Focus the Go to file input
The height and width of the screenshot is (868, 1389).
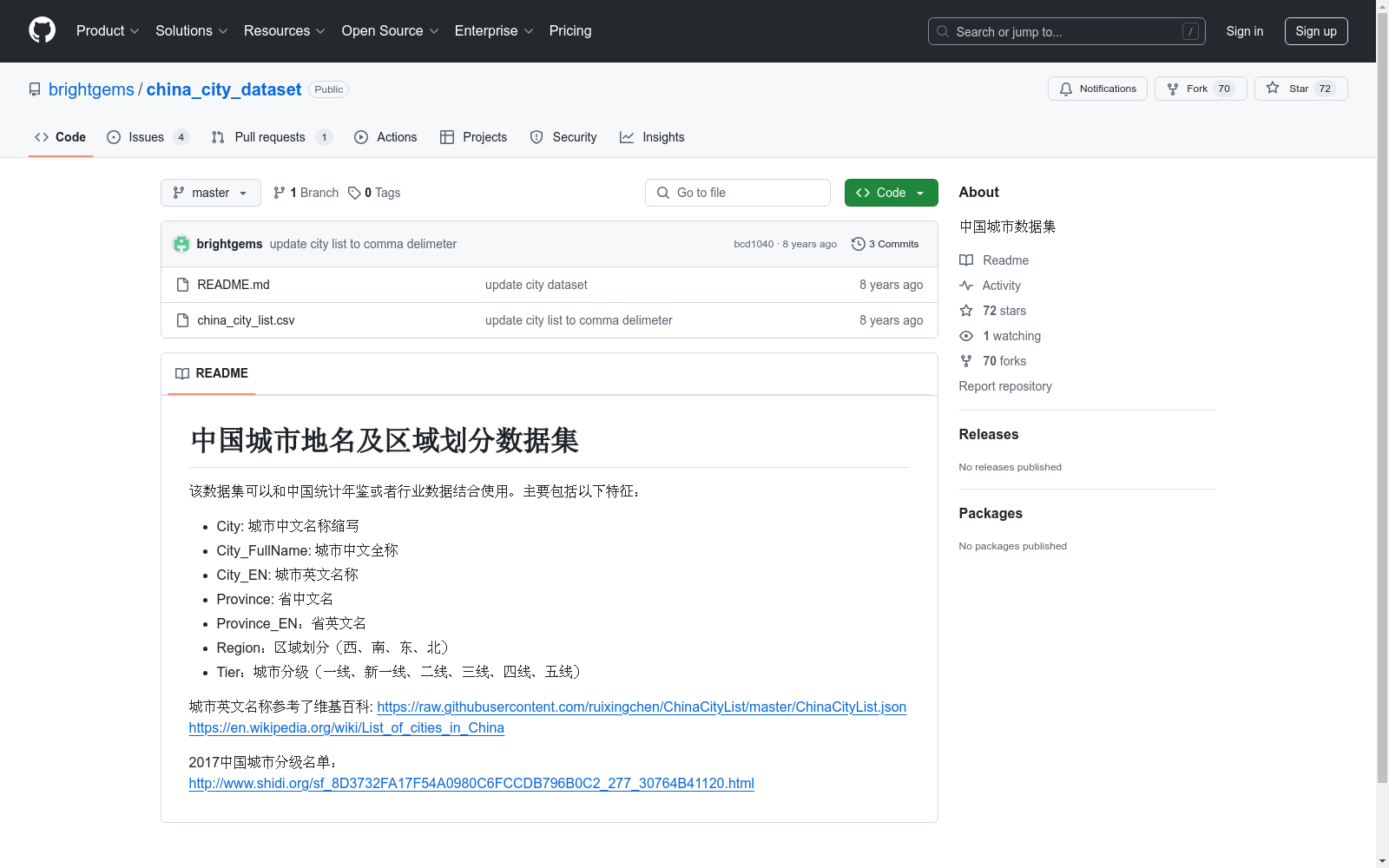coord(738,193)
